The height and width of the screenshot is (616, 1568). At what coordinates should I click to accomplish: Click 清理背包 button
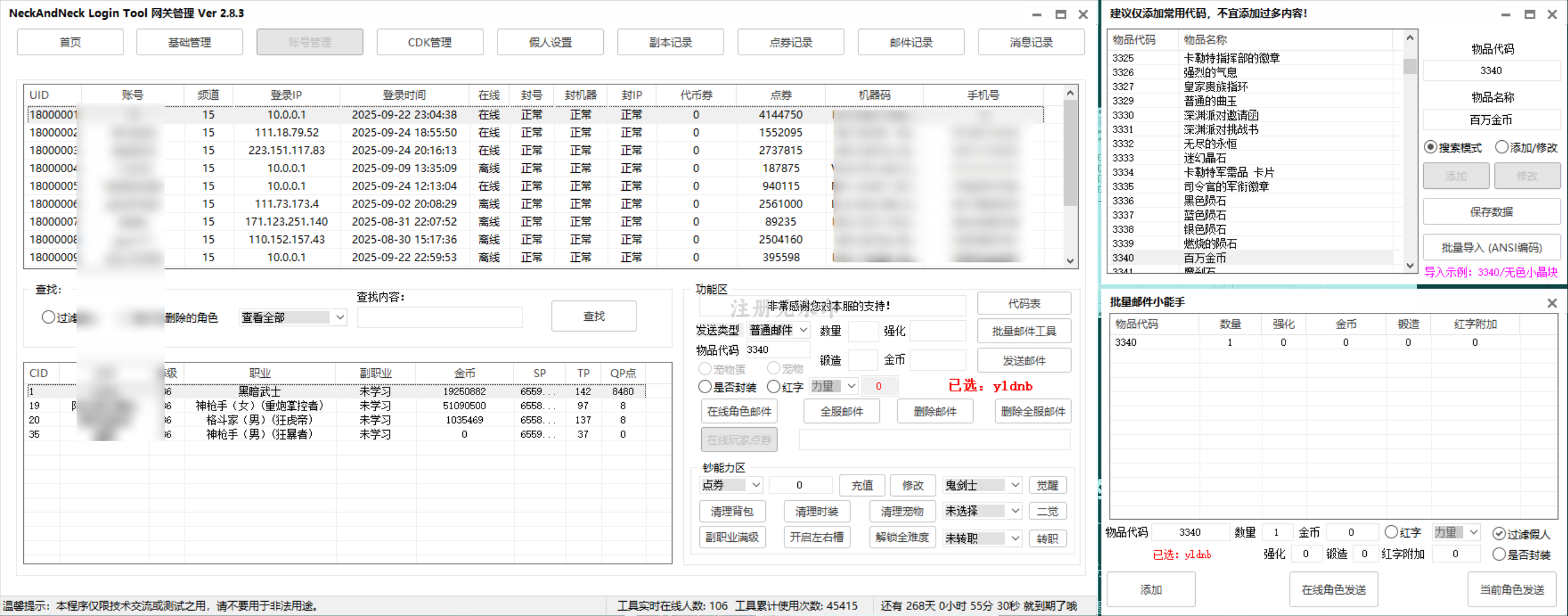731,512
